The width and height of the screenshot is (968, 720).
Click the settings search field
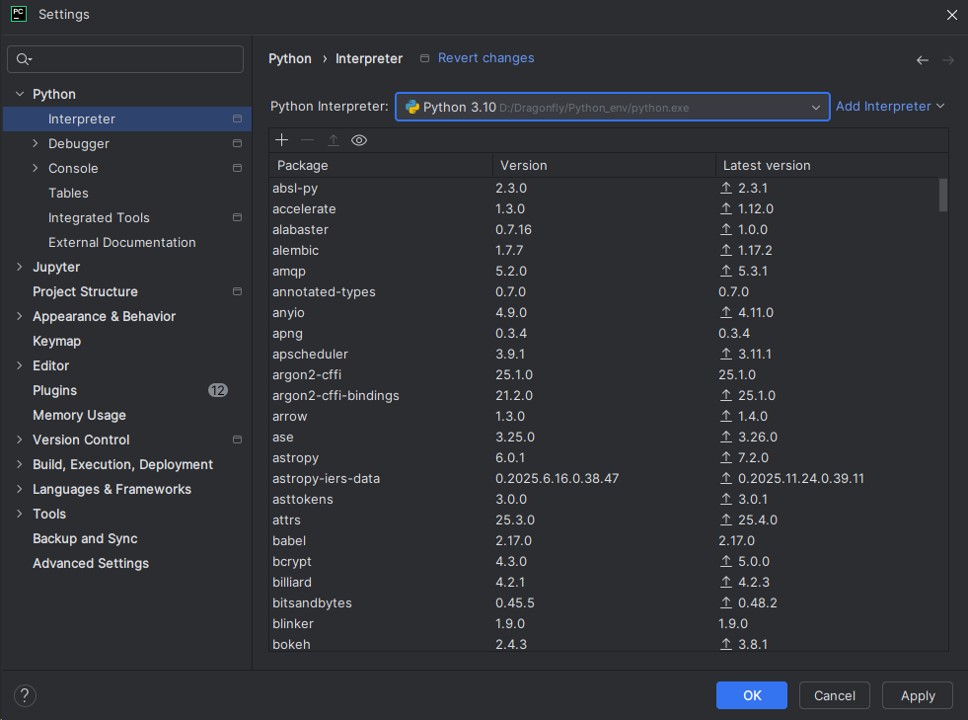pos(125,59)
